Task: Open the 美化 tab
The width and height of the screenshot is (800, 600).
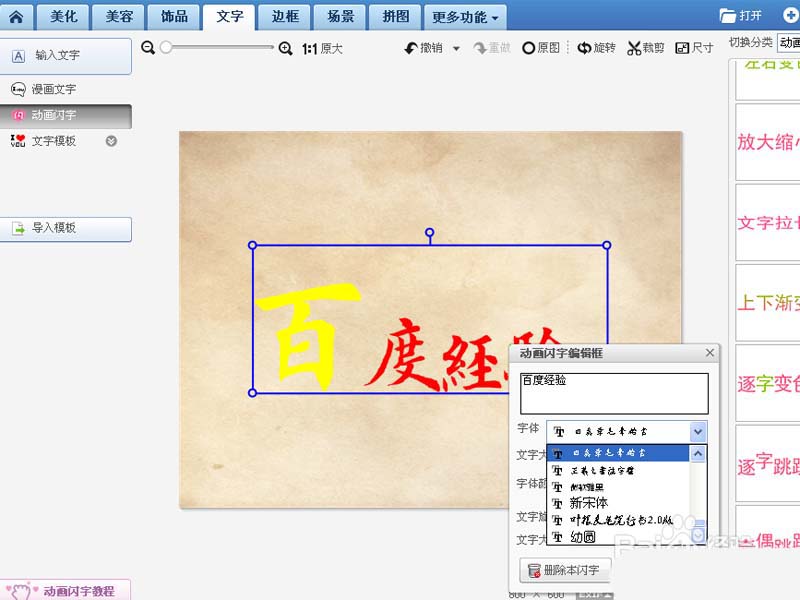Action: click(x=64, y=17)
